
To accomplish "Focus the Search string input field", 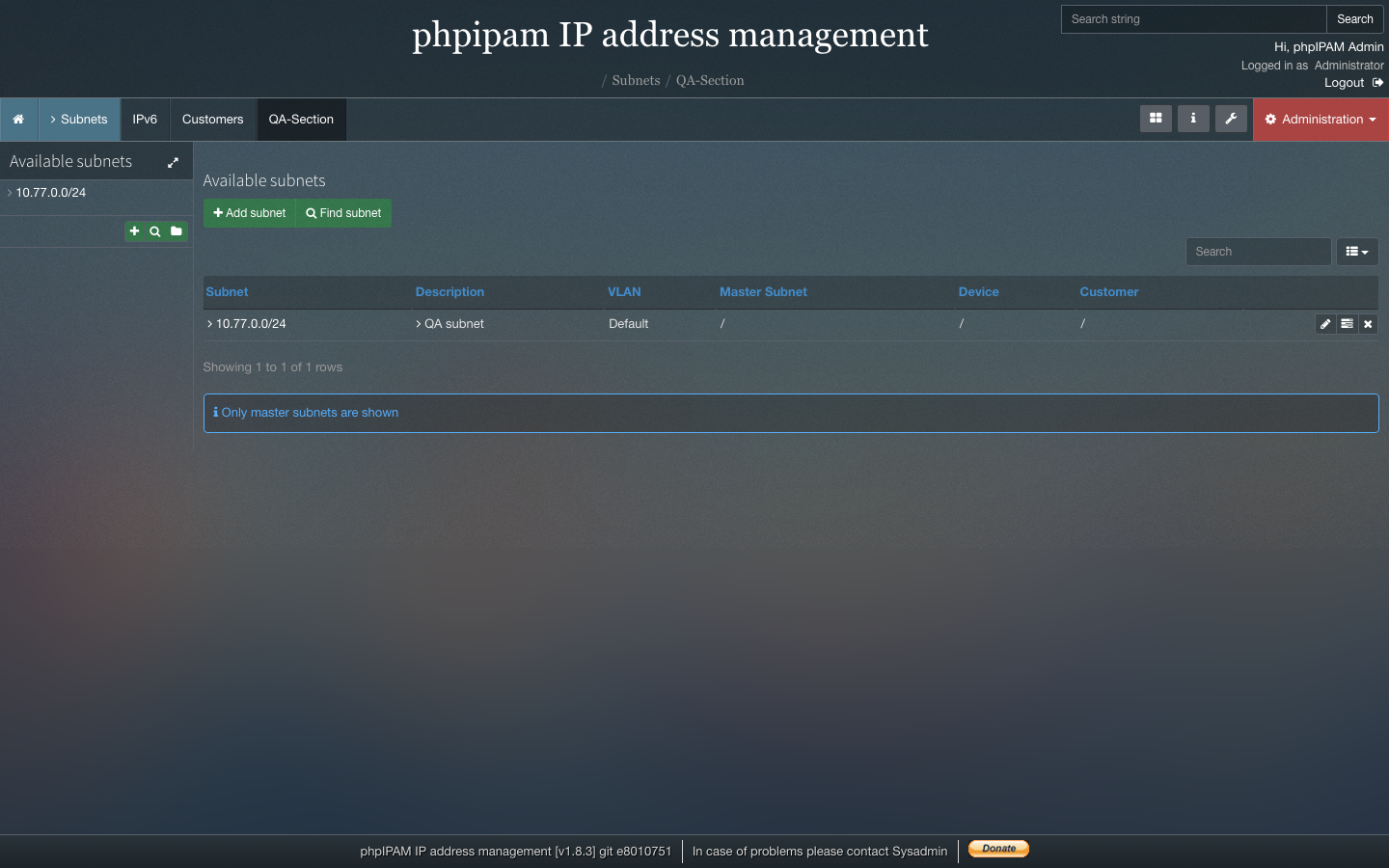I will (x=1194, y=19).
